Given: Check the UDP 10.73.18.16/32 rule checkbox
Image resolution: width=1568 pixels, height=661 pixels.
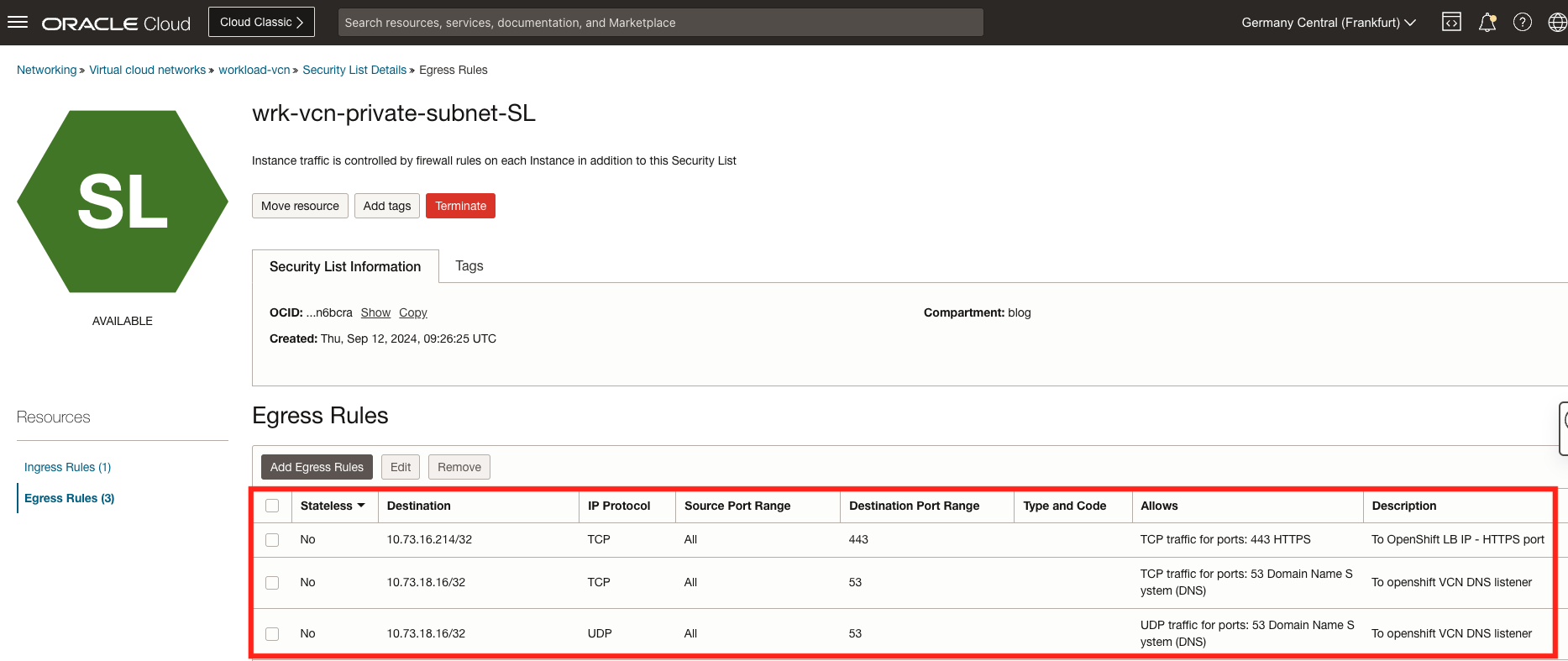Looking at the screenshot, I should 272,634.
